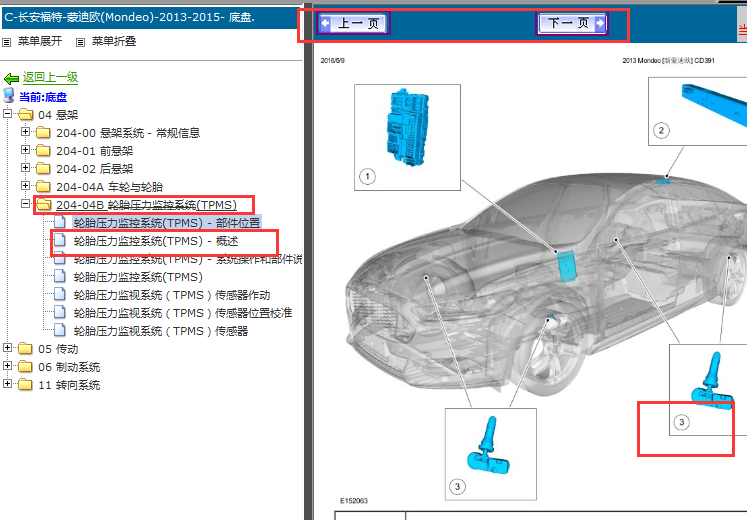Select the 11 转向系统 folder label

(69, 385)
